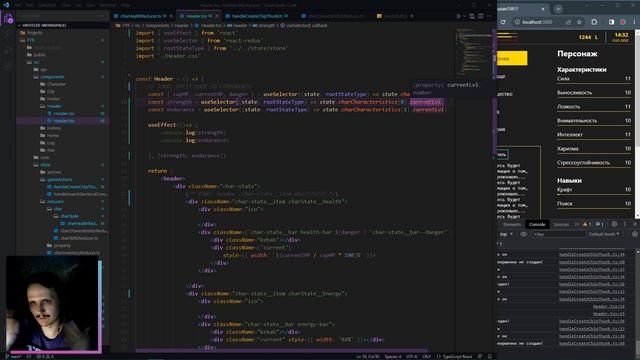Open a new browser tab

pyautogui.click(x=558, y=9)
